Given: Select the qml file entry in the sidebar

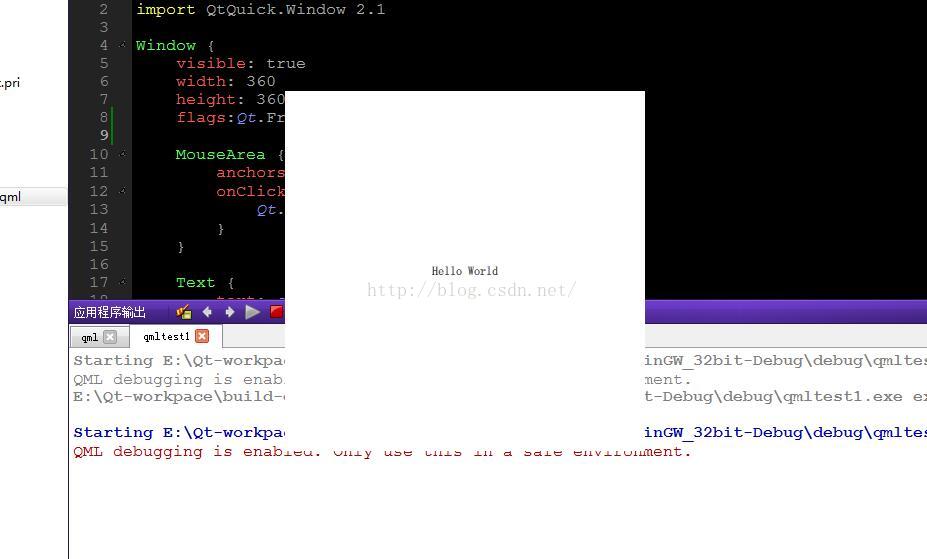Looking at the screenshot, I should coord(33,197).
